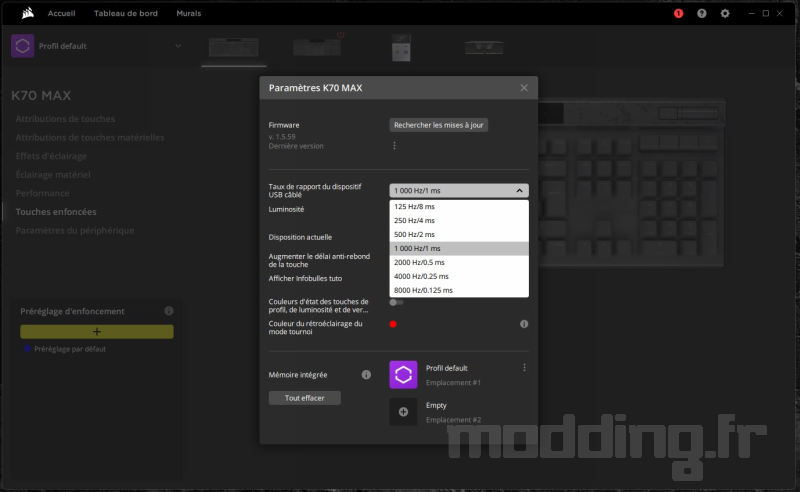Select Profil default slot purple icon
This screenshot has width=800, height=492.
coord(403,375)
